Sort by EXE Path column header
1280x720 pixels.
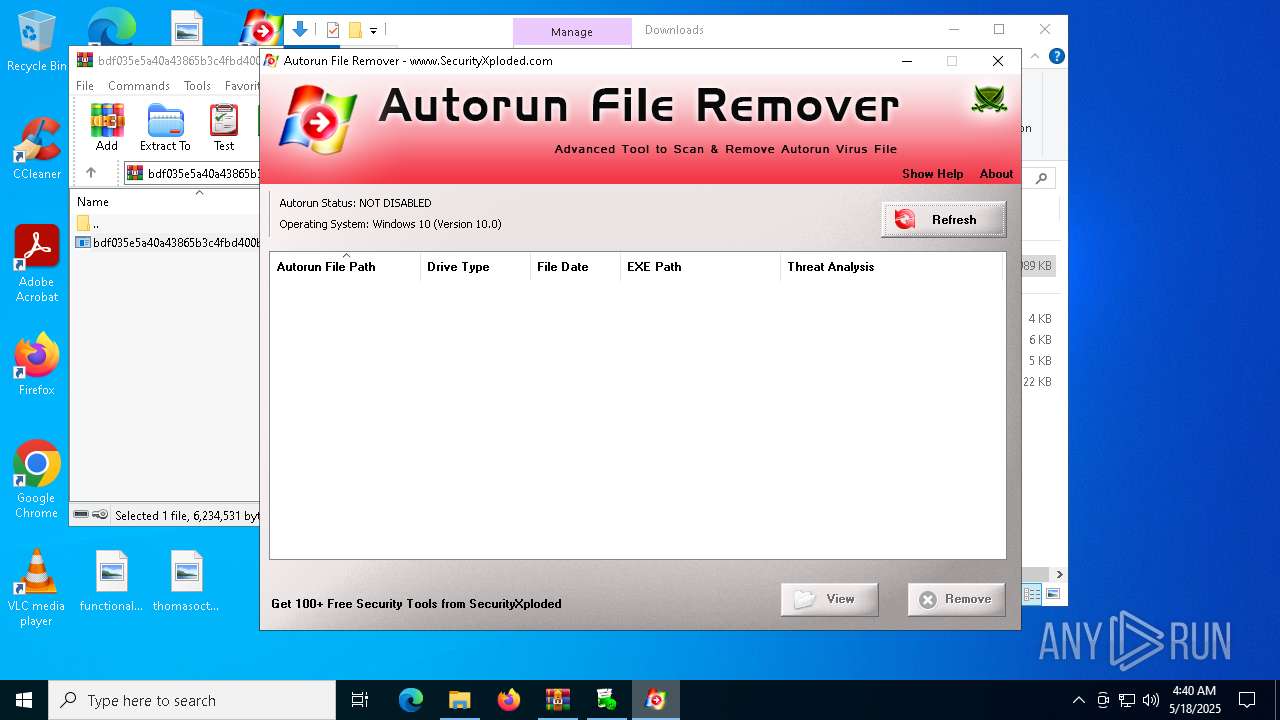tap(700, 267)
